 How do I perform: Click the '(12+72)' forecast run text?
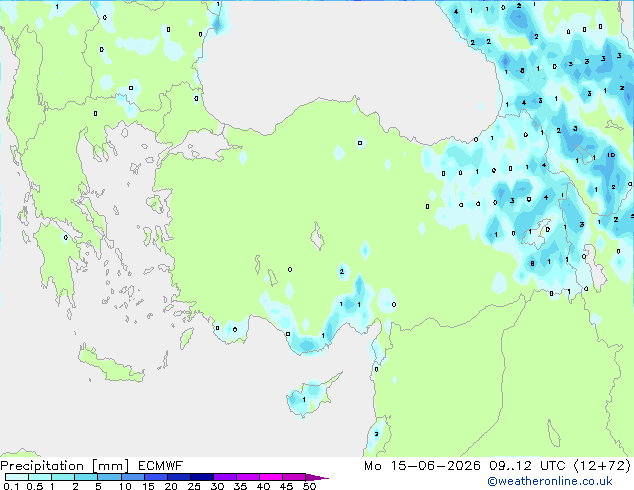(602, 466)
